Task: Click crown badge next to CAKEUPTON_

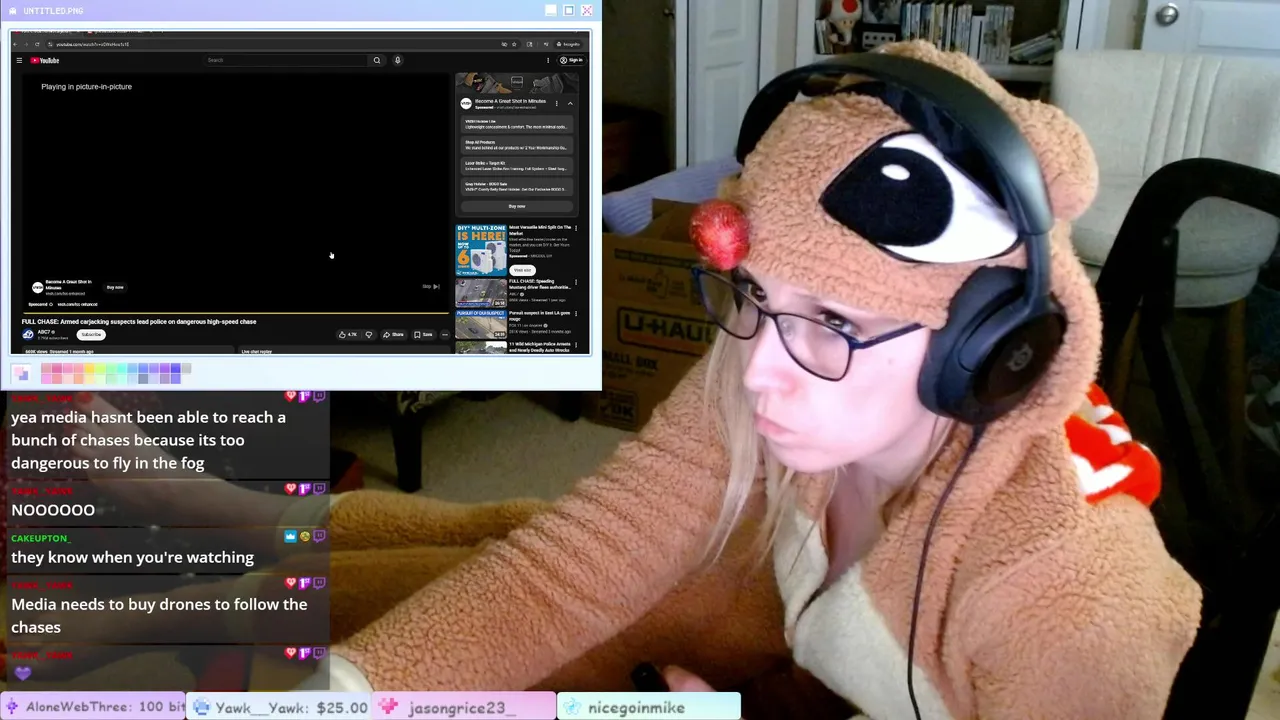Action: [290, 536]
